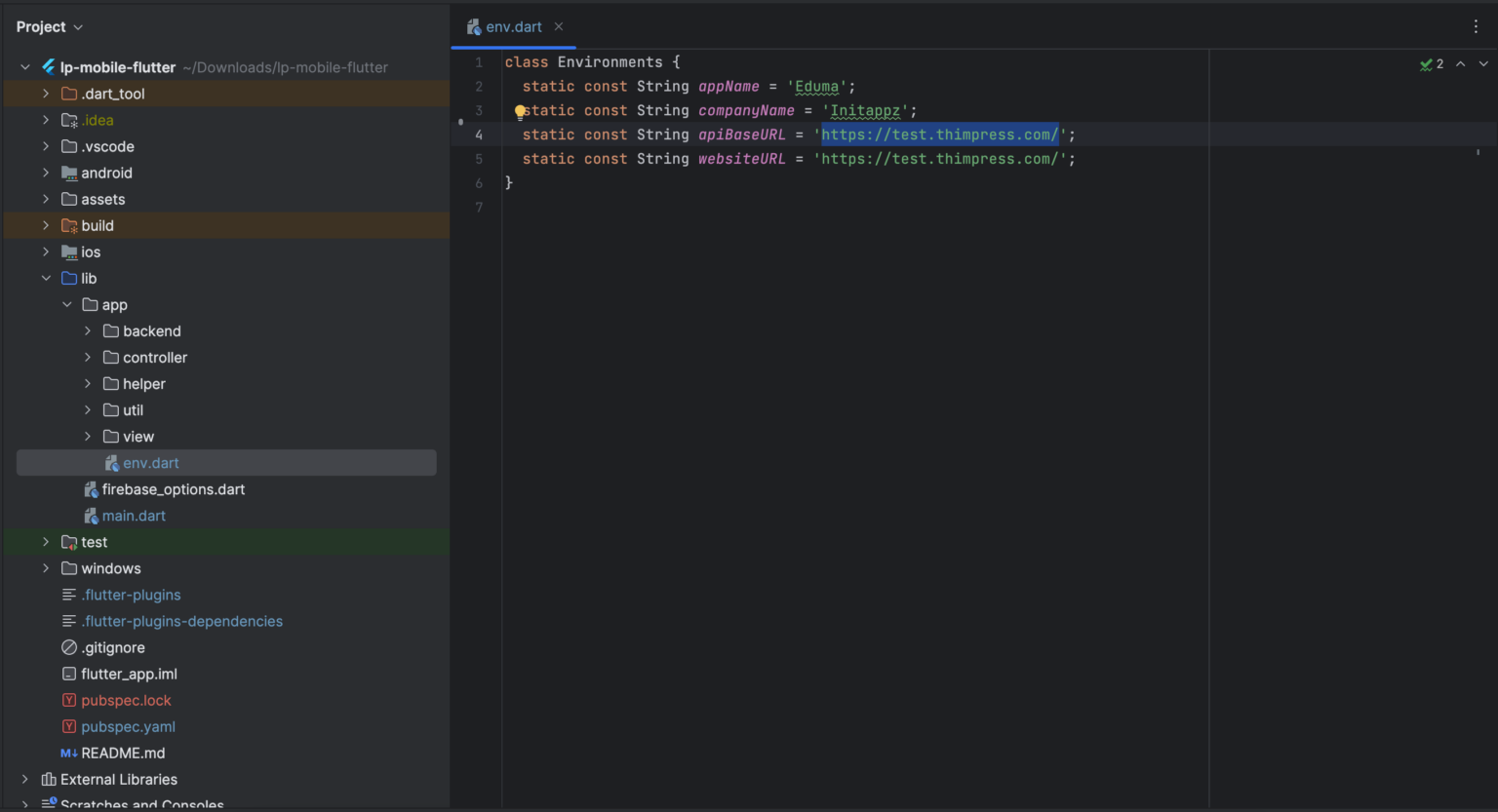The width and height of the screenshot is (1498, 812).
Task: Click the YAML icon next to pubspec.yaml
Action: (x=67, y=726)
